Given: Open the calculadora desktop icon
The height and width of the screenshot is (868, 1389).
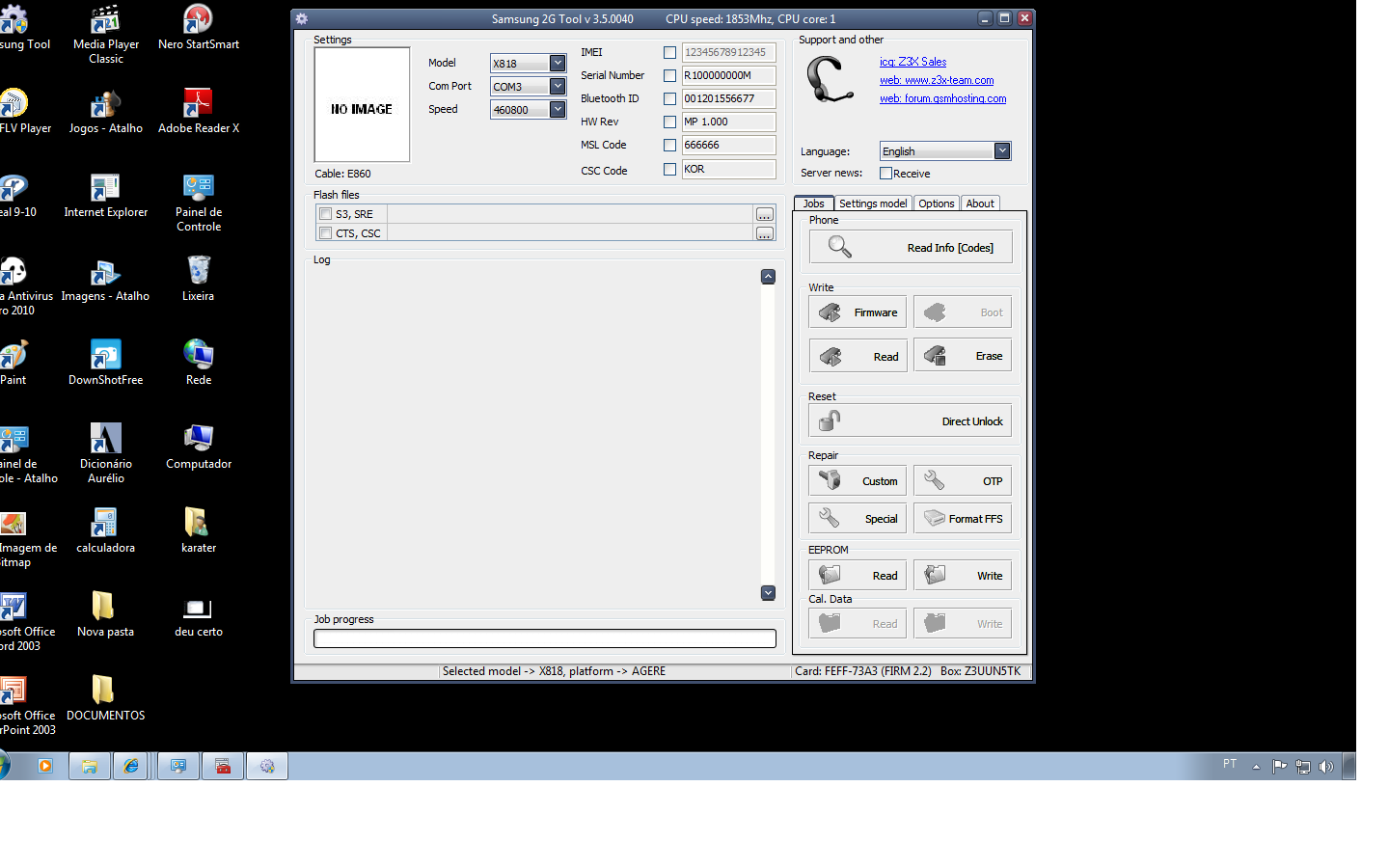Looking at the screenshot, I should pyautogui.click(x=106, y=530).
